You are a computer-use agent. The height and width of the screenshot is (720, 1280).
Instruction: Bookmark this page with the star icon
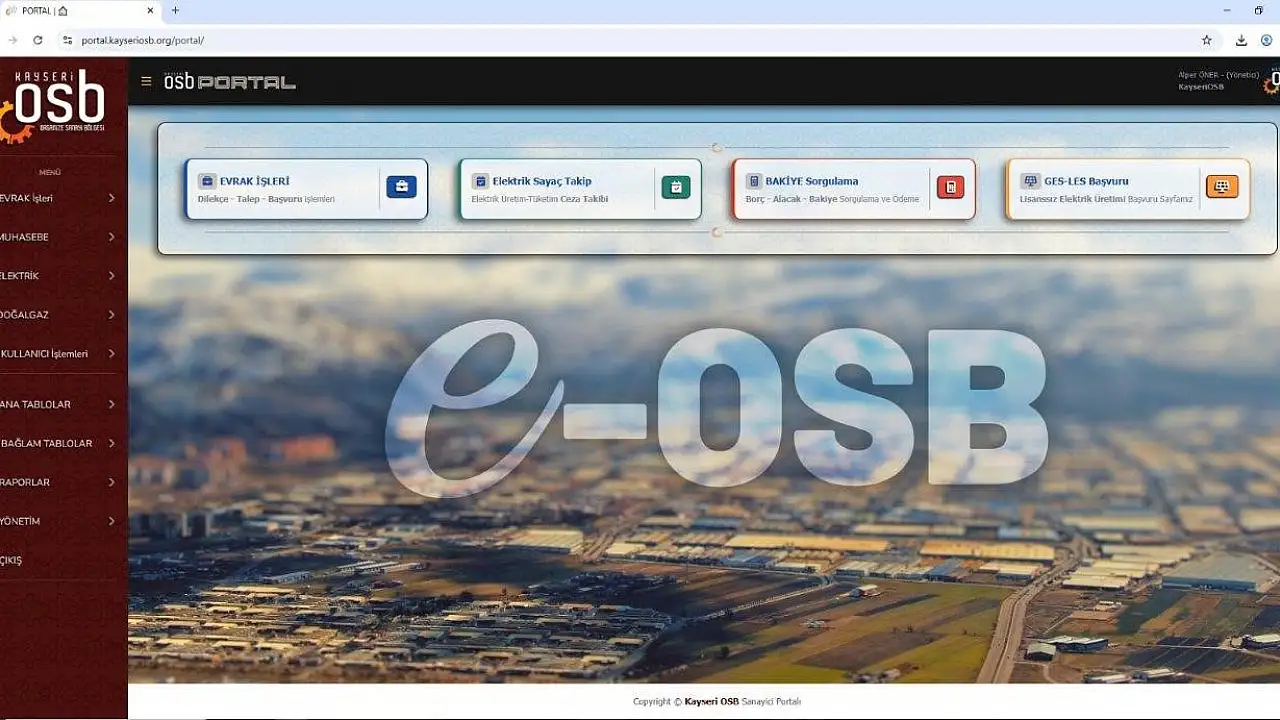point(1207,40)
